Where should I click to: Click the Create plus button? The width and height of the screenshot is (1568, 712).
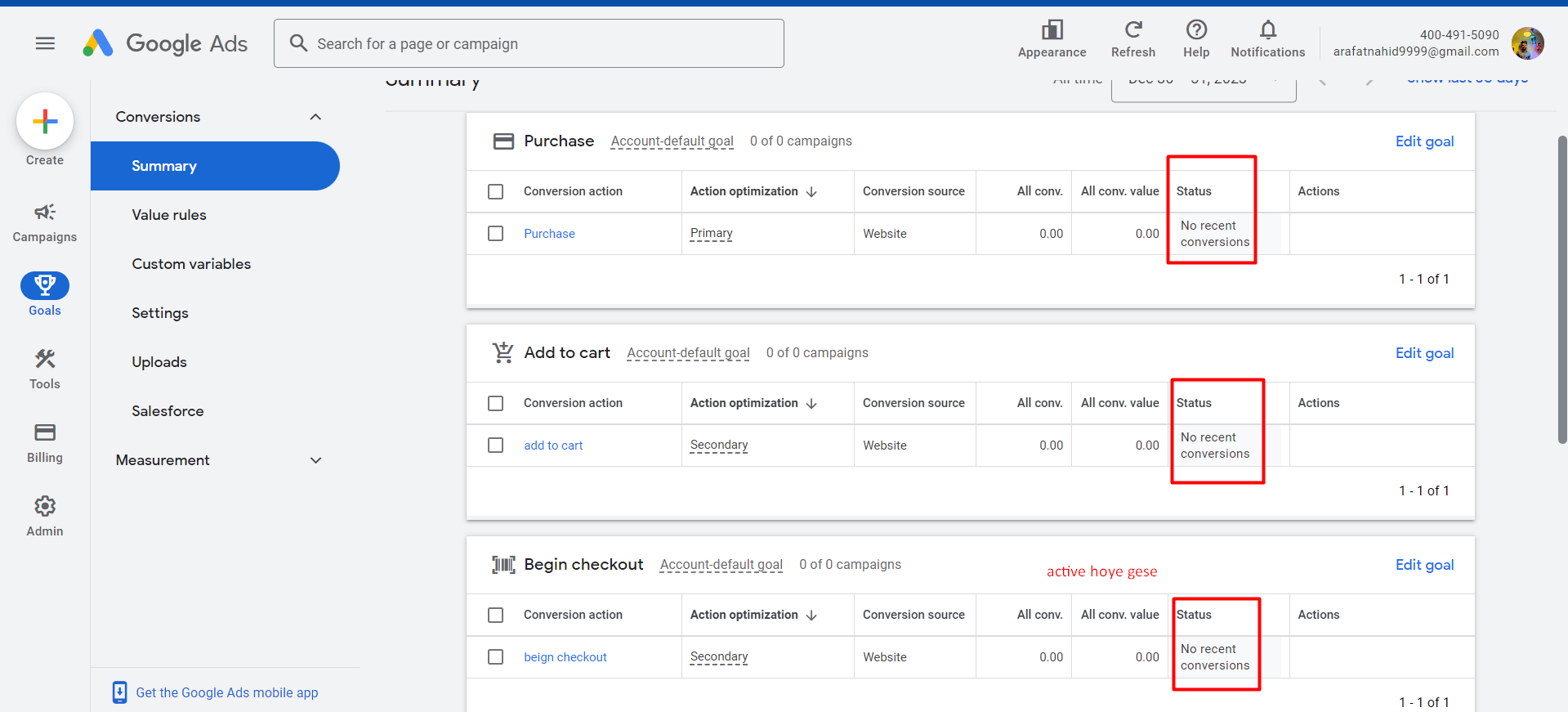click(45, 121)
